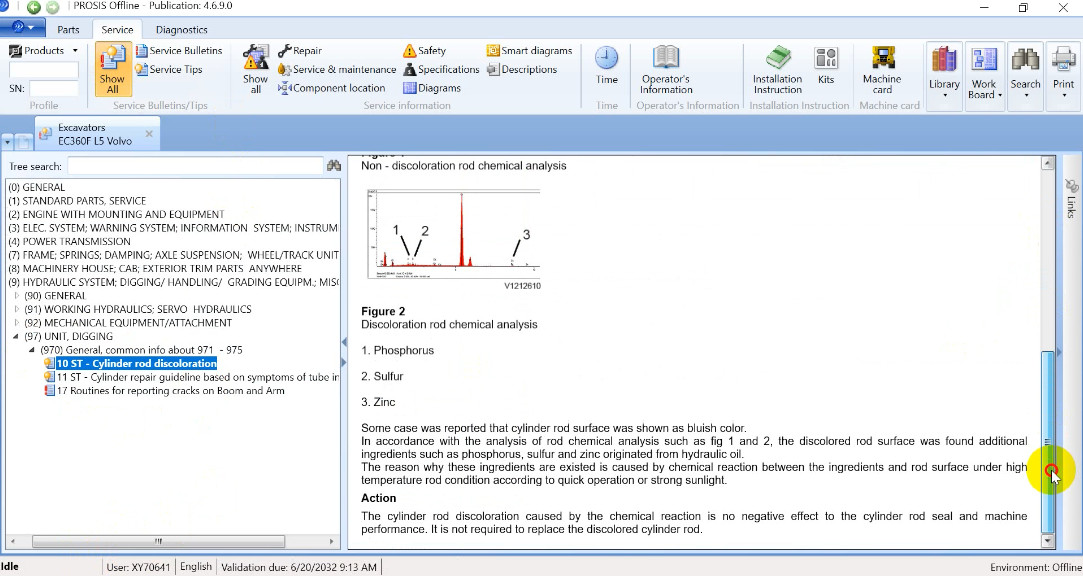This screenshot has height=576, width=1083.
Task: Select (2) ENGINE WITH MOUNTING AND EQUIPMENT
Action: [116, 214]
